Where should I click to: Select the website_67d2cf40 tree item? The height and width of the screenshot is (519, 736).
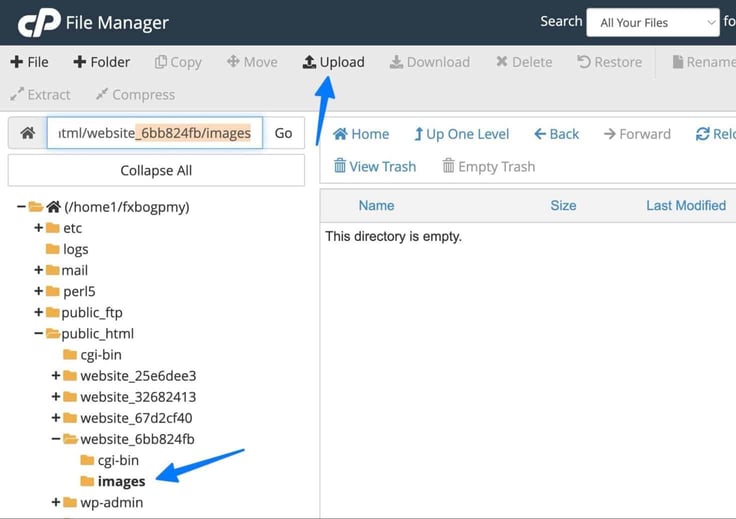(137, 418)
